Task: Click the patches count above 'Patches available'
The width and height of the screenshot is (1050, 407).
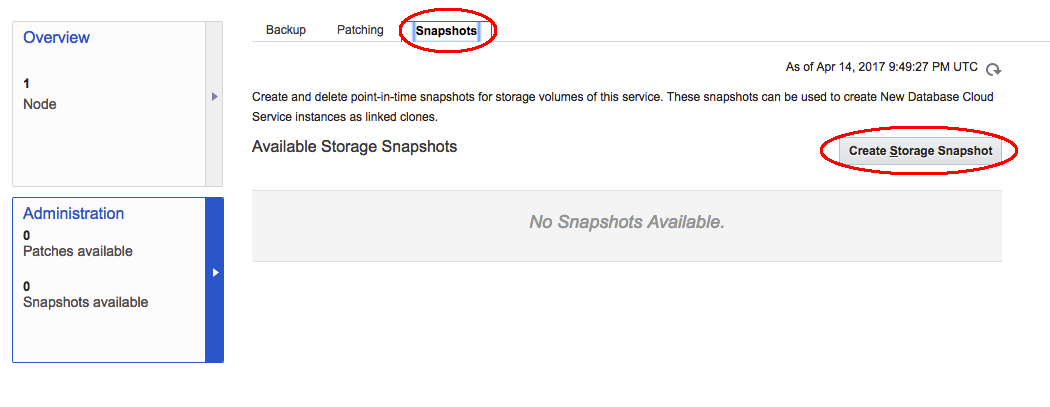Action: click(x=27, y=236)
